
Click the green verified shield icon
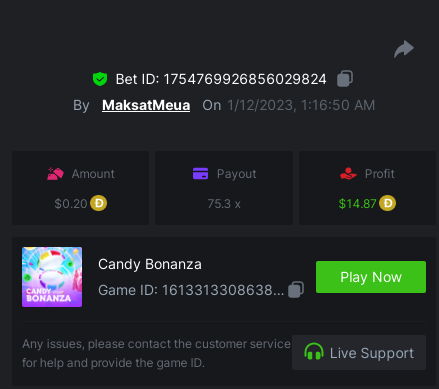tap(100, 79)
